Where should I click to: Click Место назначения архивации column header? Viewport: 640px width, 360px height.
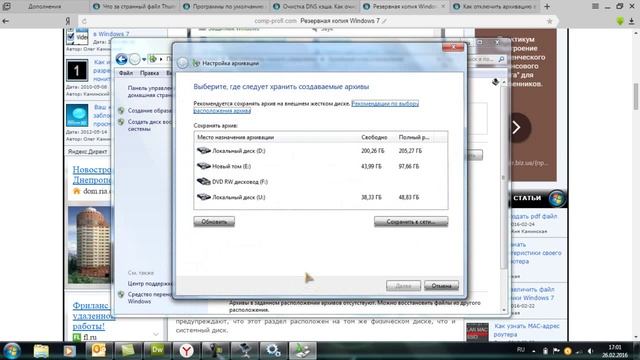point(236,138)
